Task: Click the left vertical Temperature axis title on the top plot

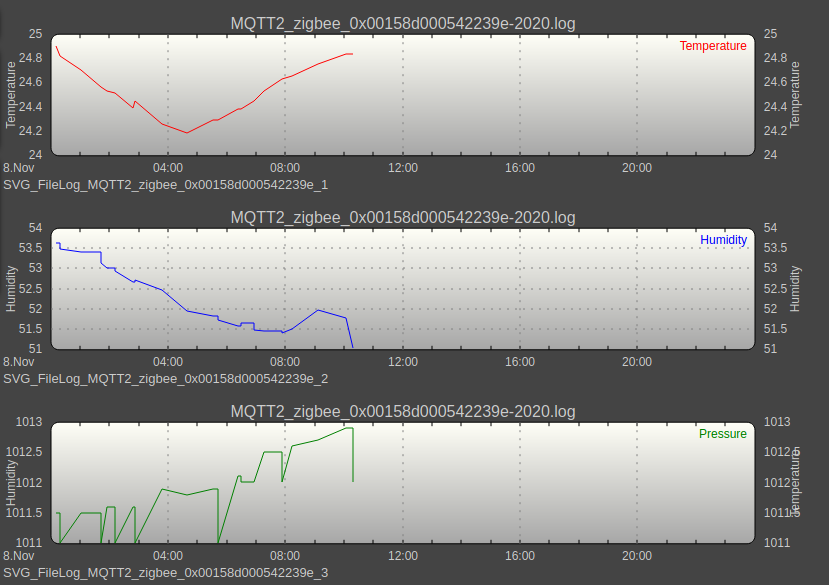Action: pos(11,95)
